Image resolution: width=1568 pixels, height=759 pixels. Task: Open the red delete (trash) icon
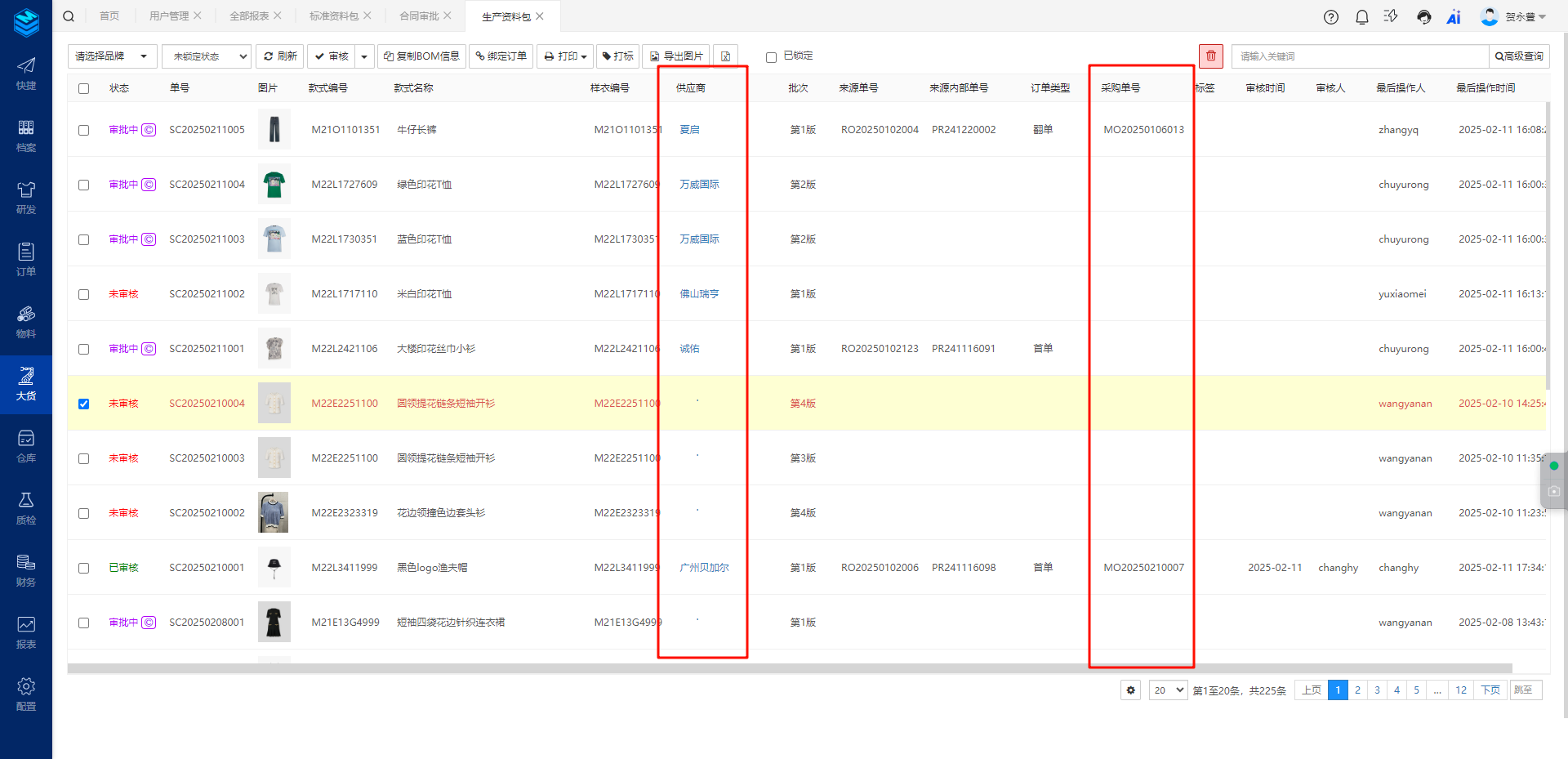click(1211, 56)
